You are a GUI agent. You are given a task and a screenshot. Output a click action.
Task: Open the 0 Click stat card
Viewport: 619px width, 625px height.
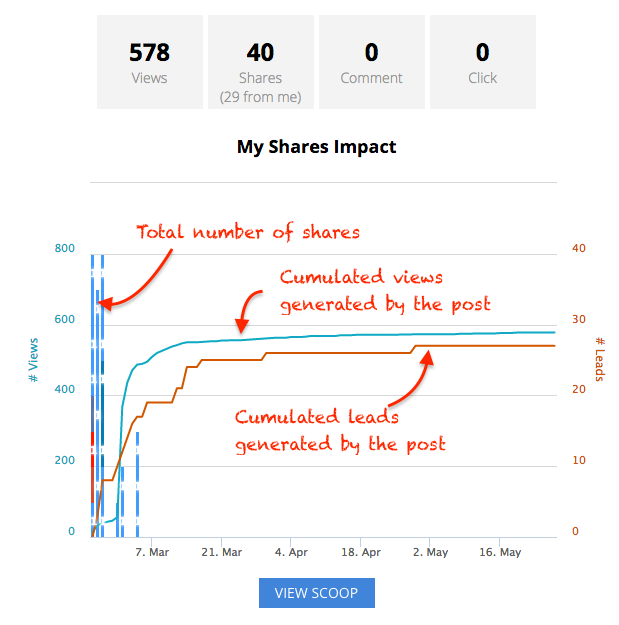(x=483, y=62)
